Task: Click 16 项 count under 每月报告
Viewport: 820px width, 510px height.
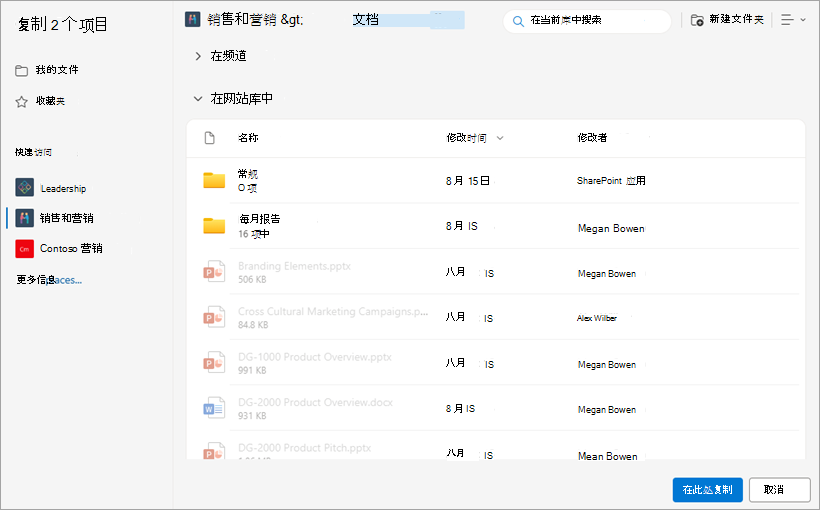Action: [254, 234]
